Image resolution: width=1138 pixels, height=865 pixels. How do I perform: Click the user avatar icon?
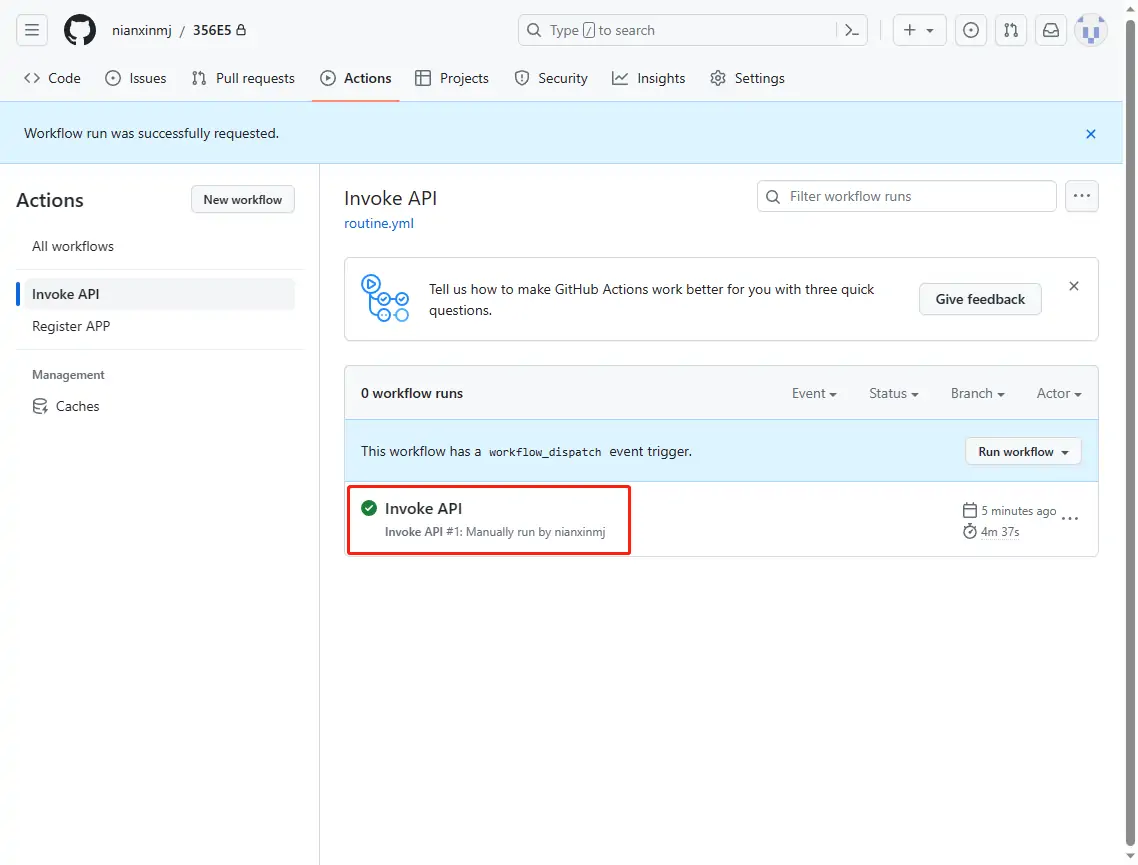click(1090, 30)
